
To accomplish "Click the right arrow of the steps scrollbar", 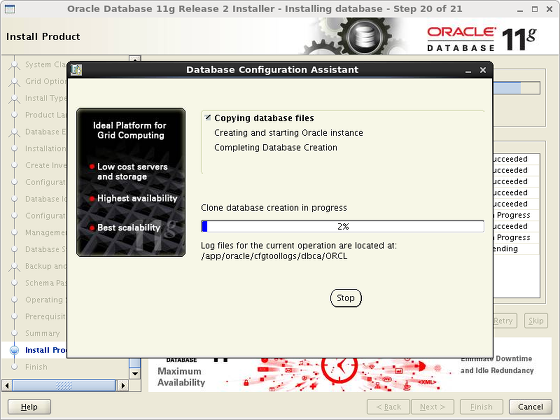I will coord(123,386).
